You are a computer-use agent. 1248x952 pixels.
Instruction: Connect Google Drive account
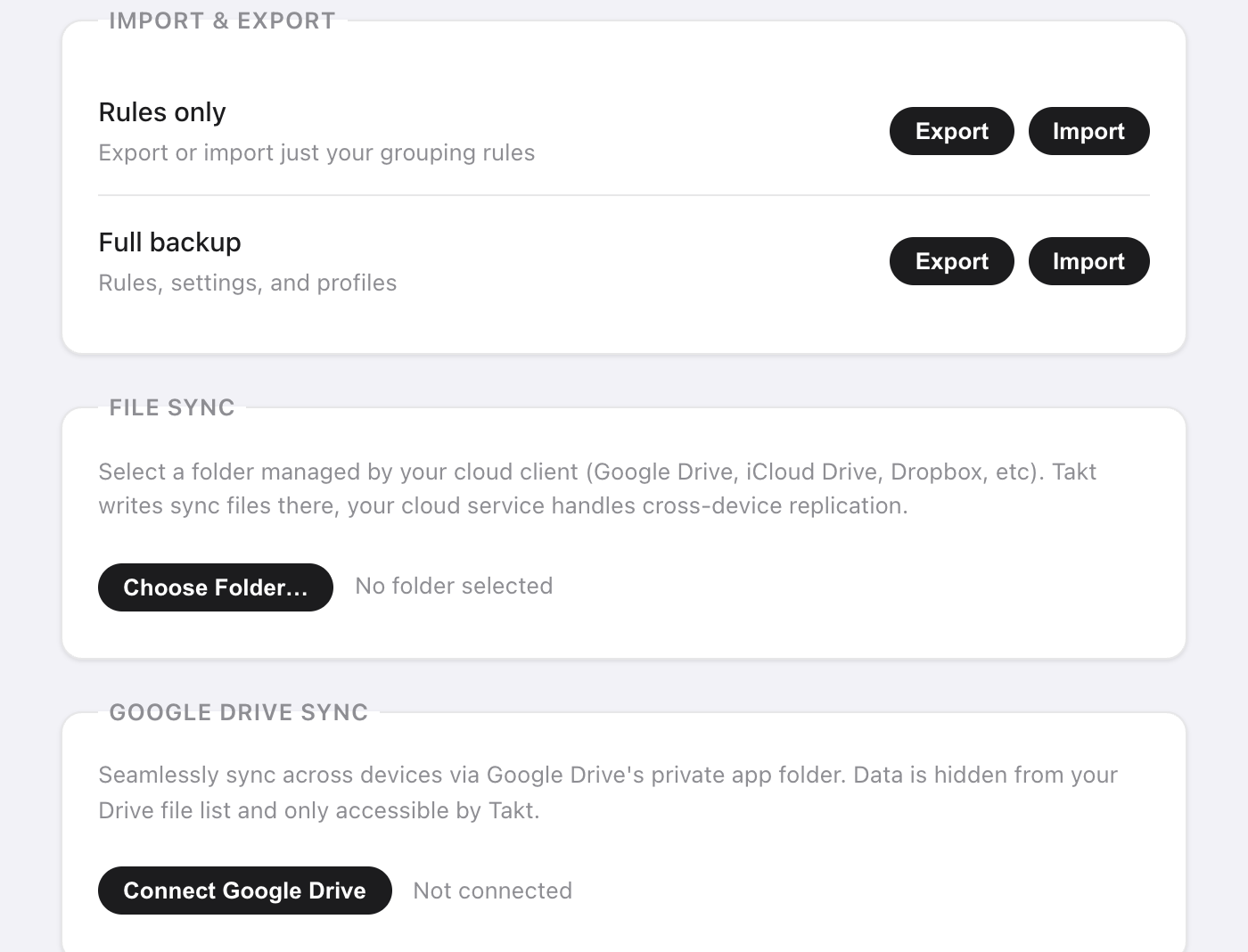pos(245,890)
